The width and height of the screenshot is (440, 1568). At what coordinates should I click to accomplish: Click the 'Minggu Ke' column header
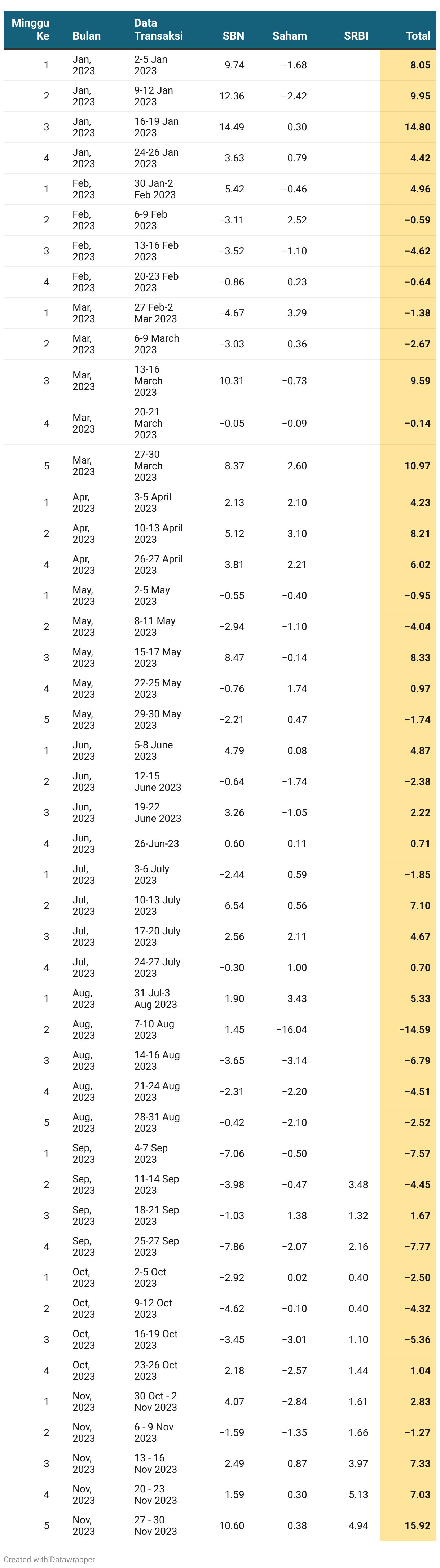(30, 29)
